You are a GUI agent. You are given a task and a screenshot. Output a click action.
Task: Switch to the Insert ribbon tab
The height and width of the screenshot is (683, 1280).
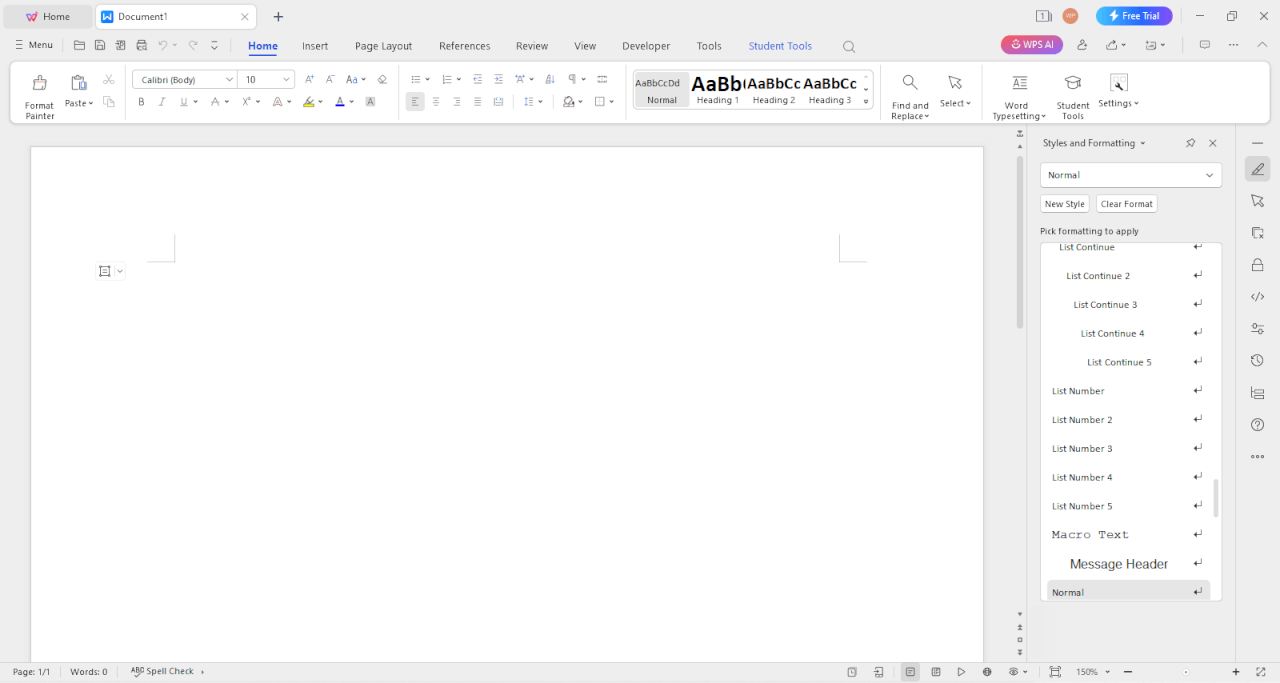[315, 45]
